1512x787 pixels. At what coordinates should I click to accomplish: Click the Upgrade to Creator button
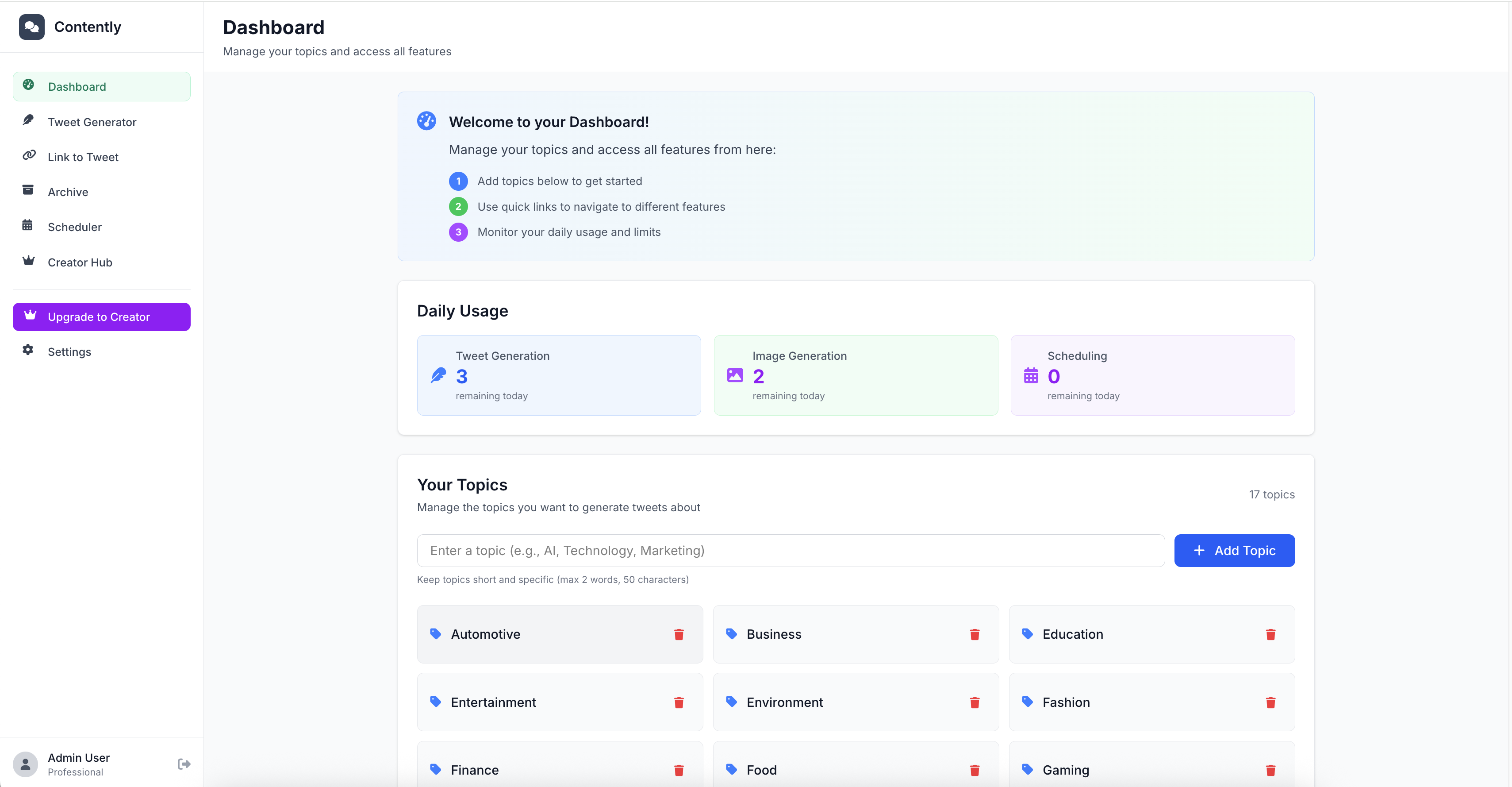click(101, 316)
